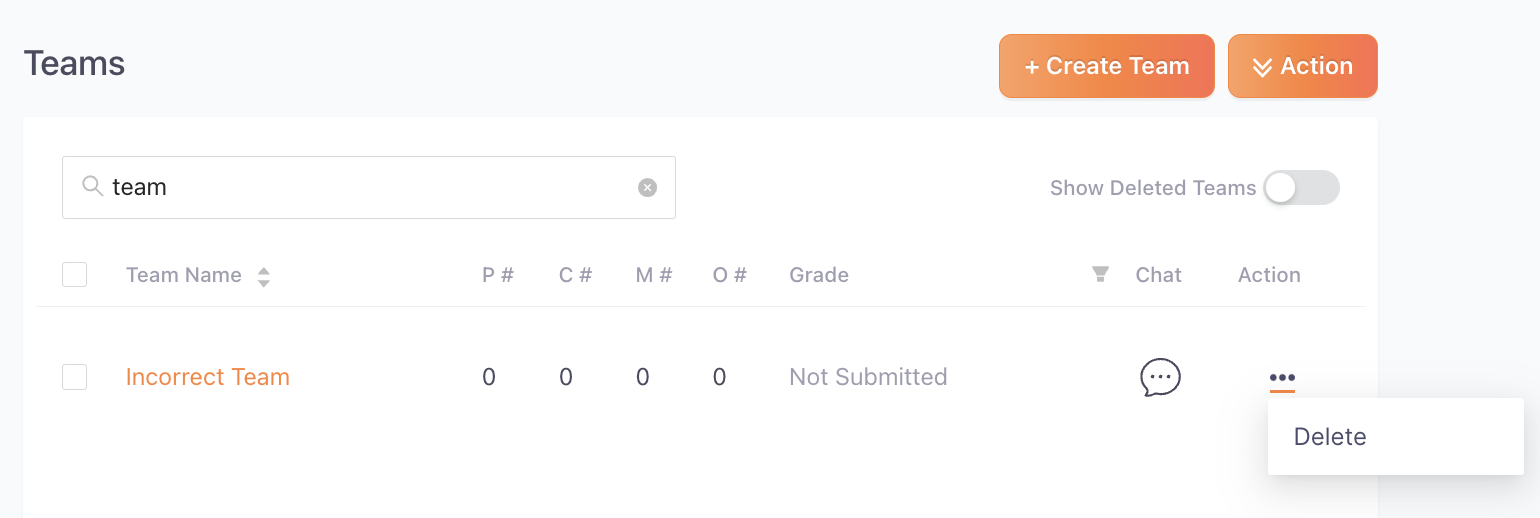Open the Grade filter funnel icon

click(x=1100, y=274)
